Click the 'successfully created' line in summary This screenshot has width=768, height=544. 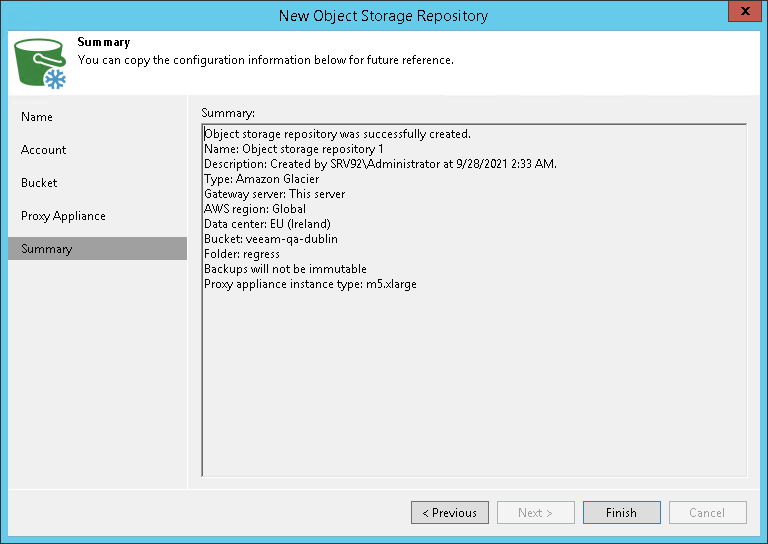[337, 134]
